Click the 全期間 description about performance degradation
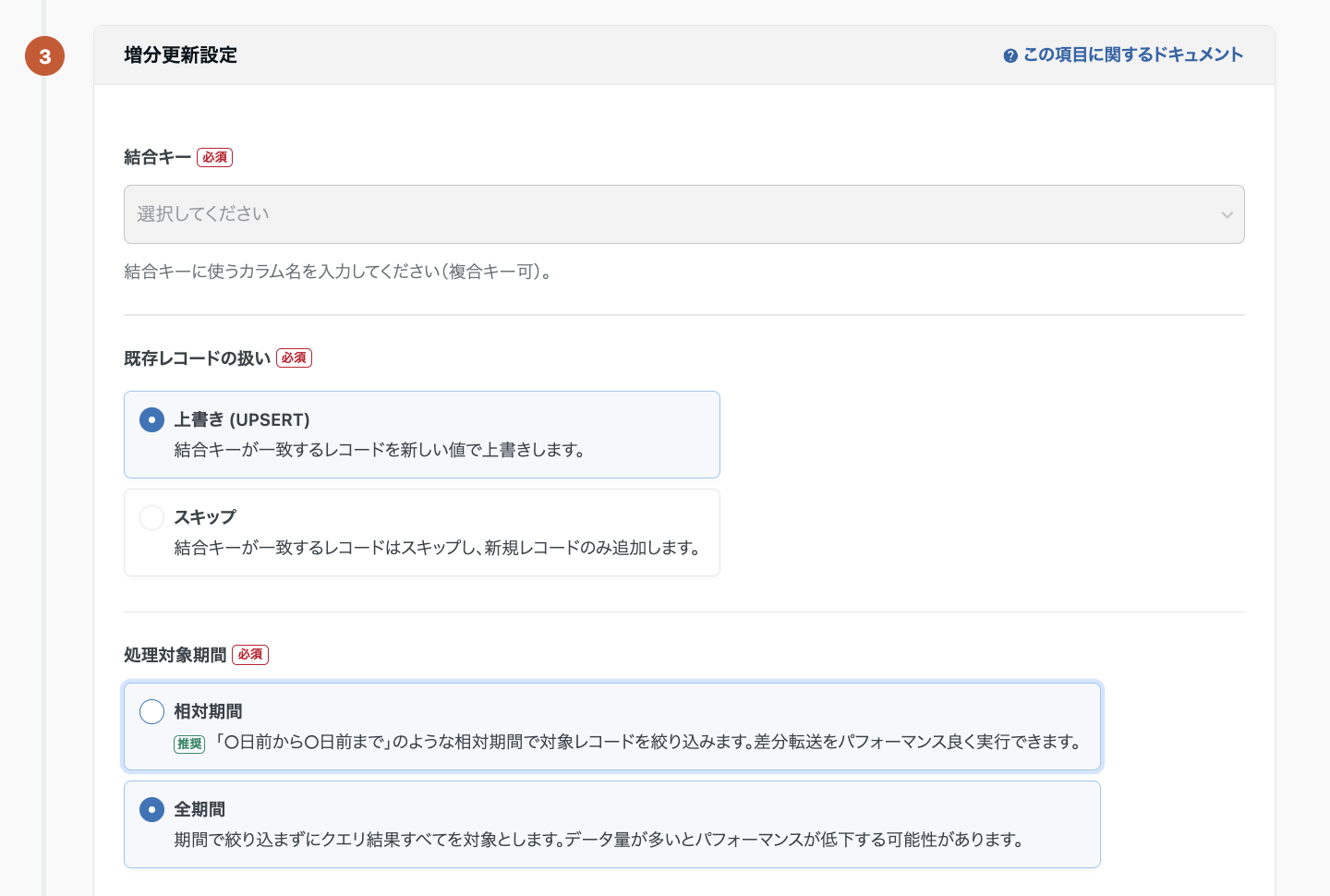 [x=600, y=840]
